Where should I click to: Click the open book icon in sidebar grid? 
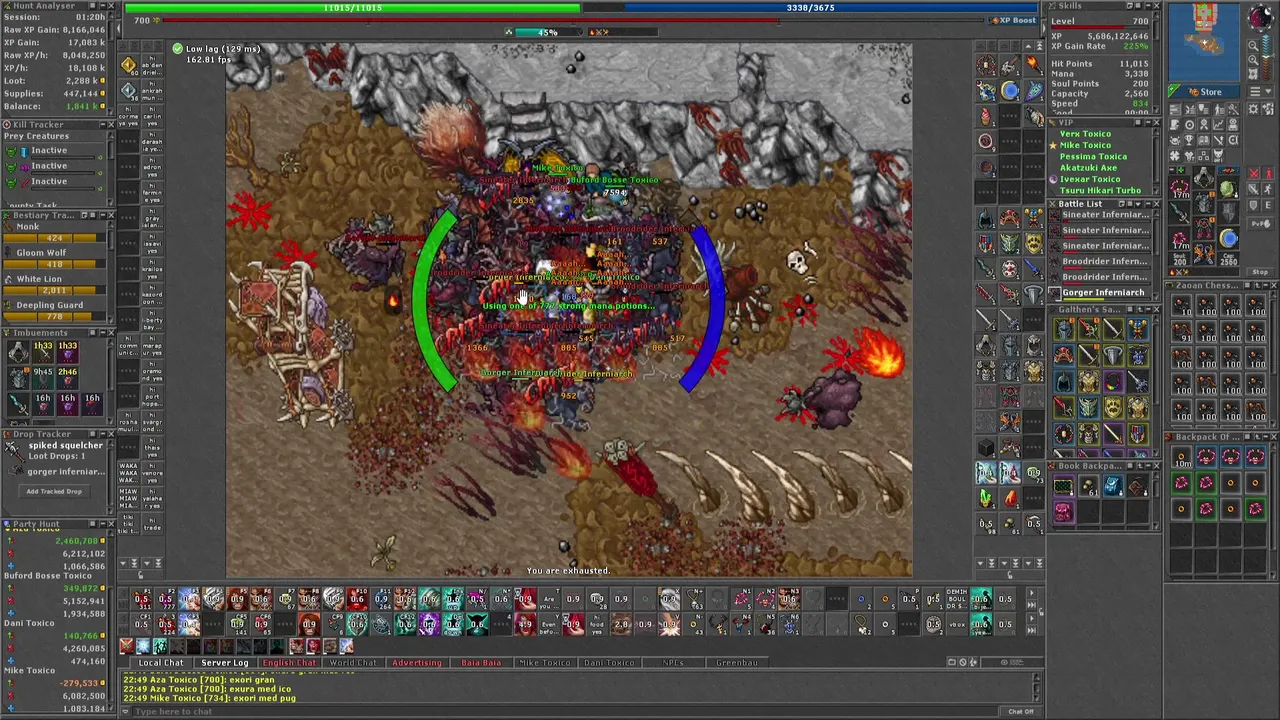1204,140
